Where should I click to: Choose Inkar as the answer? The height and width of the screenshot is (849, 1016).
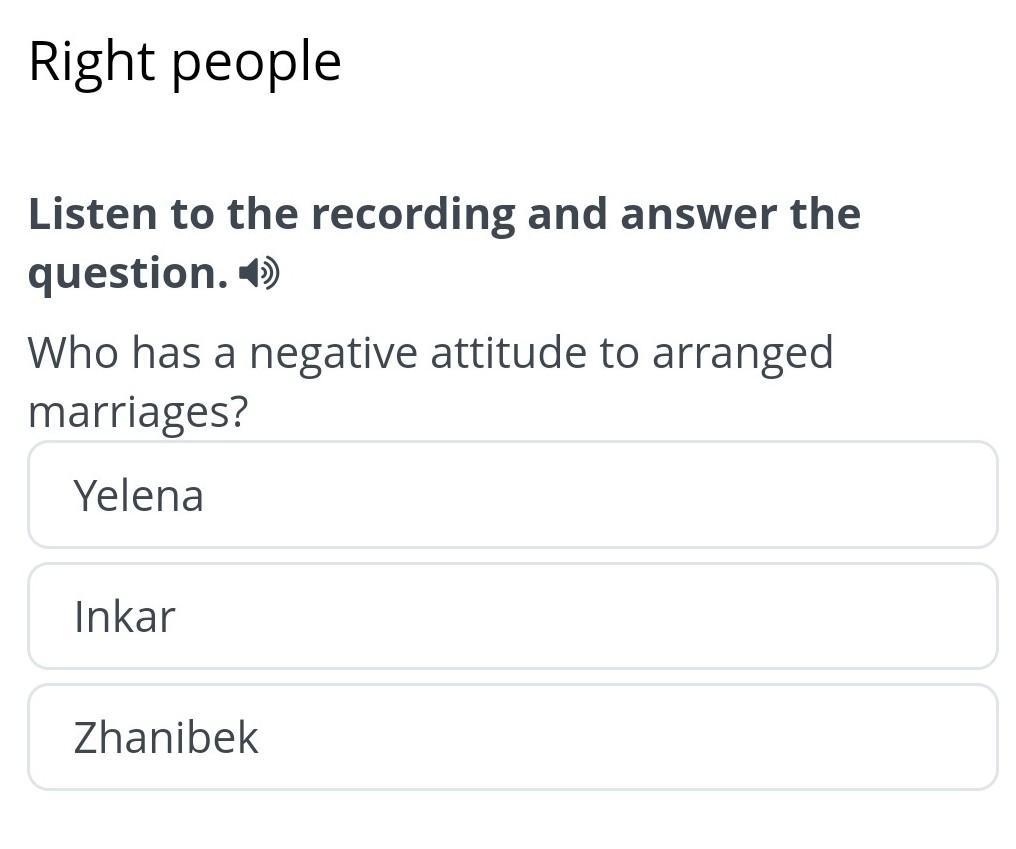pyautogui.click(x=512, y=616)
